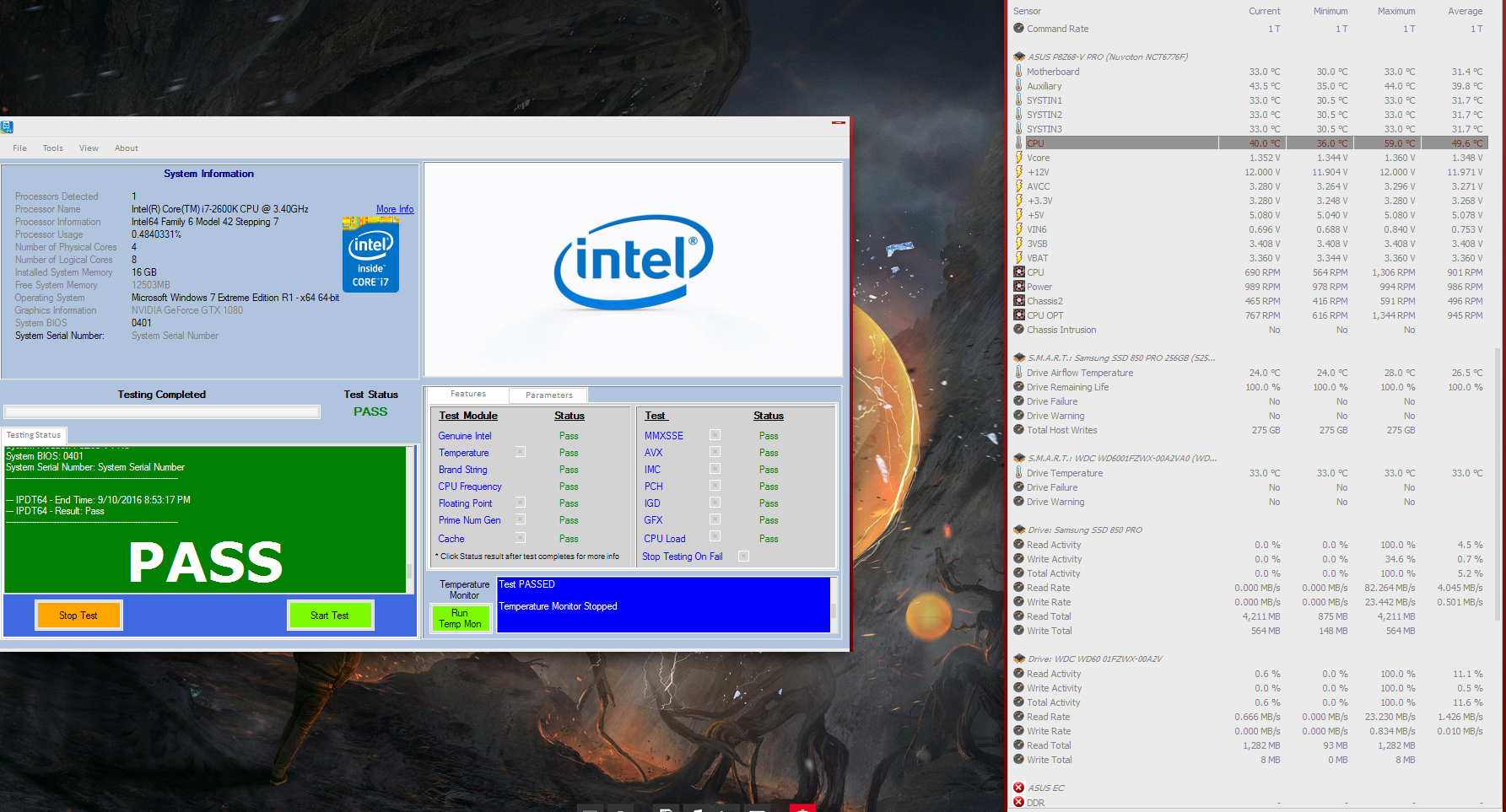Click the Chassis2 fan icon
The image size is (1506, 812).
[1018, 301]
